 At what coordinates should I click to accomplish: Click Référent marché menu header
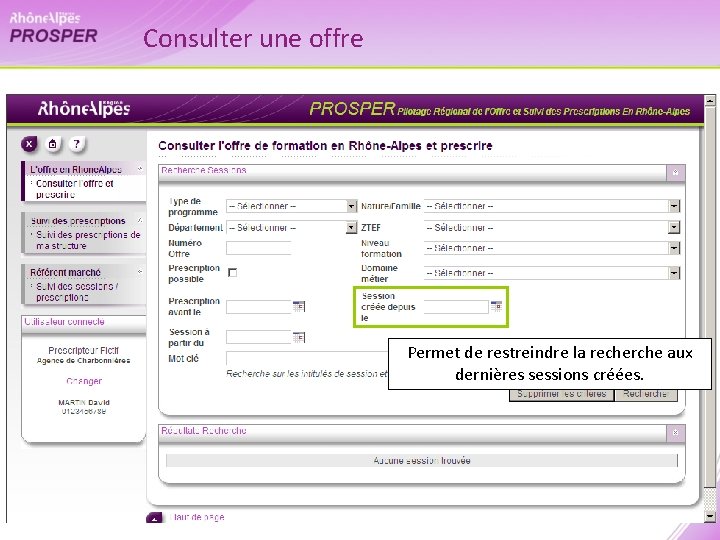[x=65, y=272]
